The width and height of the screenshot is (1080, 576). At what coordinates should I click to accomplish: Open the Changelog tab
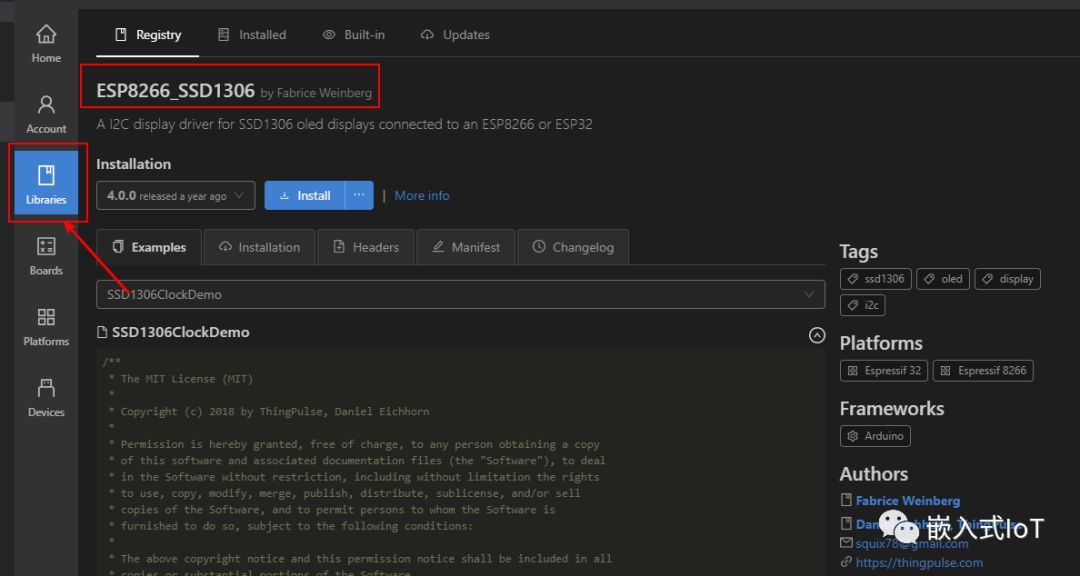click(573, 247)
